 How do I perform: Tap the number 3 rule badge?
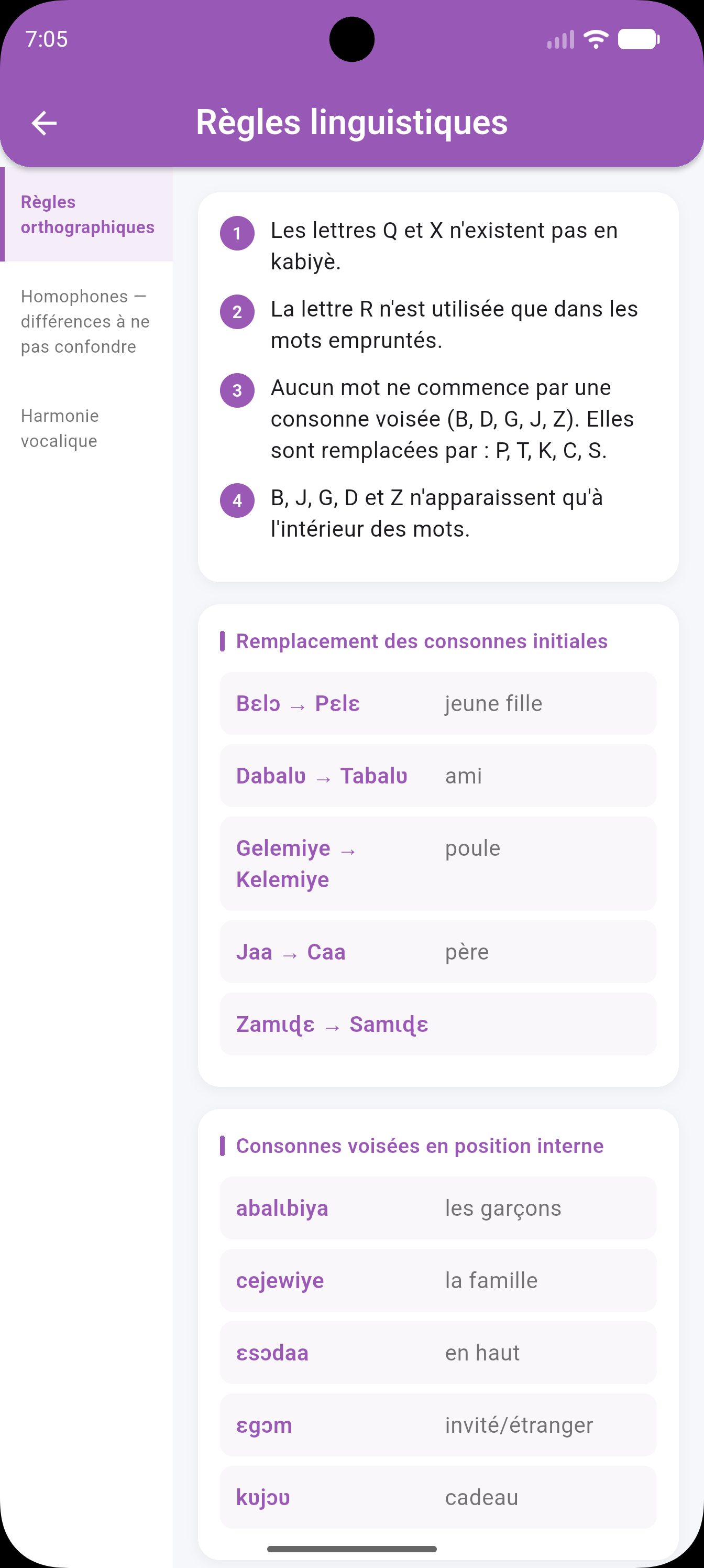tap(237, 390)
